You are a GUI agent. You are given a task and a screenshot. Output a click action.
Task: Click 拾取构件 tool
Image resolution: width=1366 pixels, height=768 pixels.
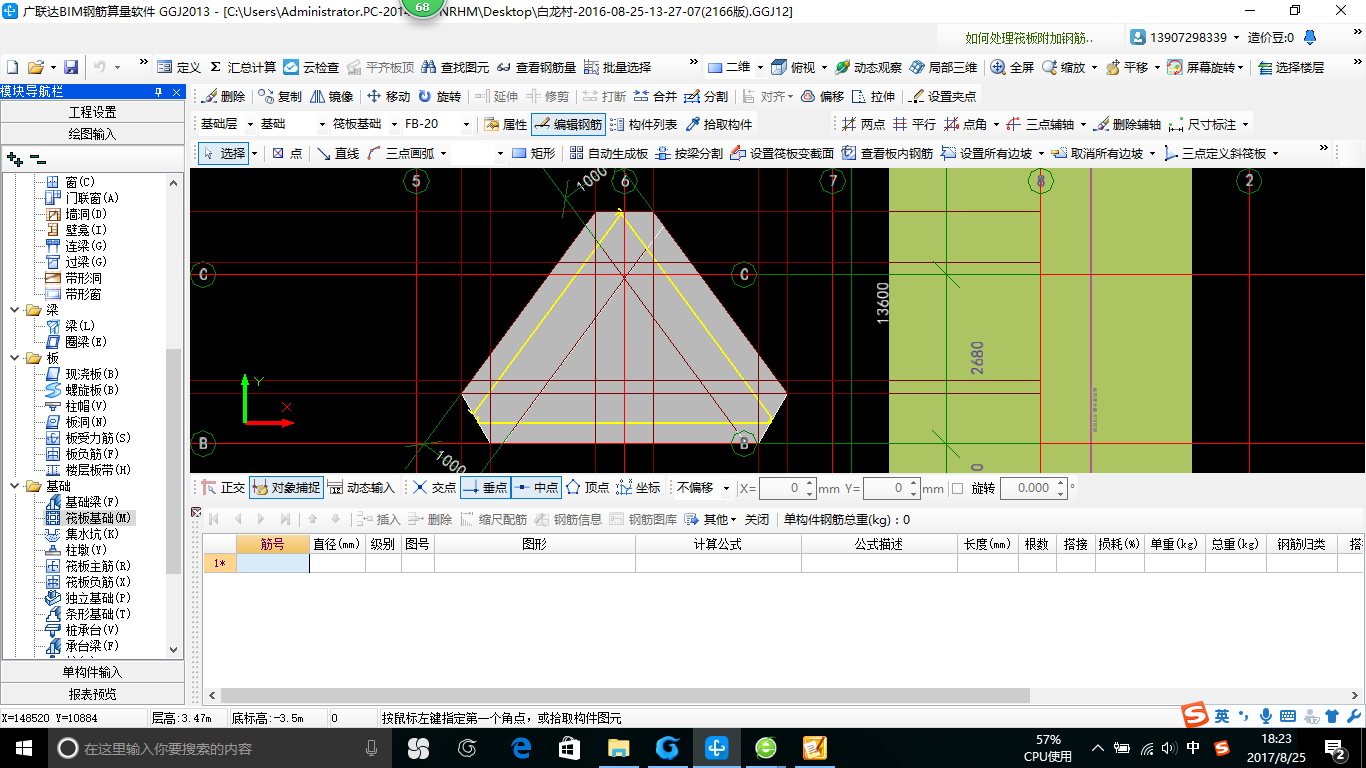coord(719,125)
